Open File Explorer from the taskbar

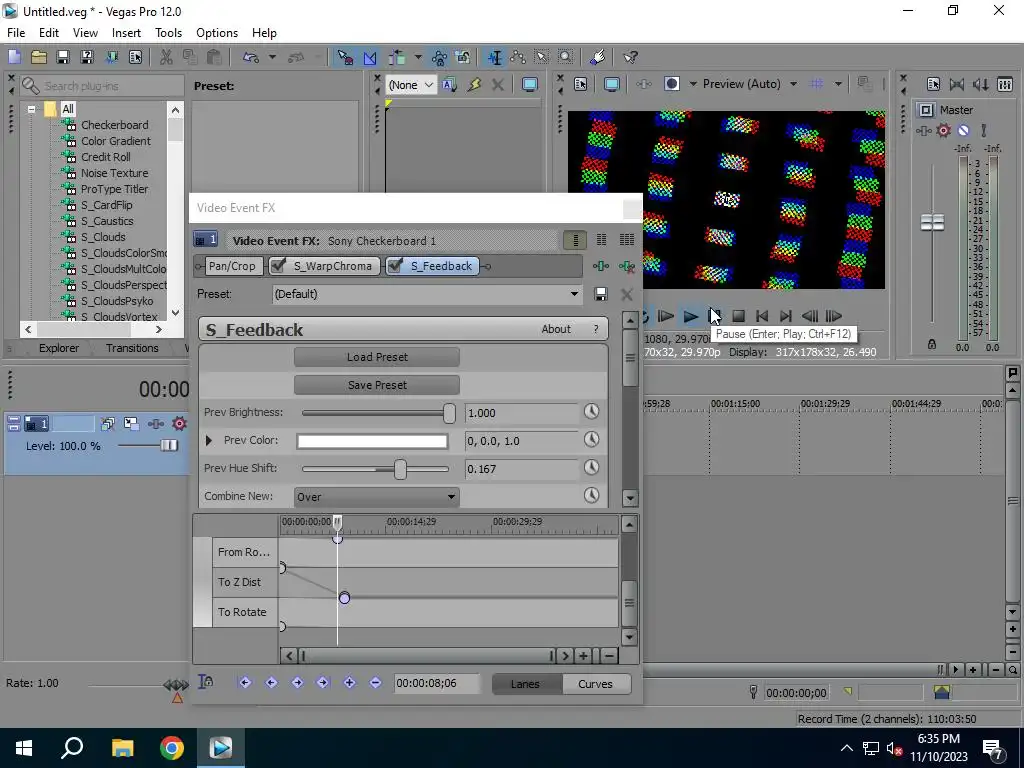coord(122,748)
